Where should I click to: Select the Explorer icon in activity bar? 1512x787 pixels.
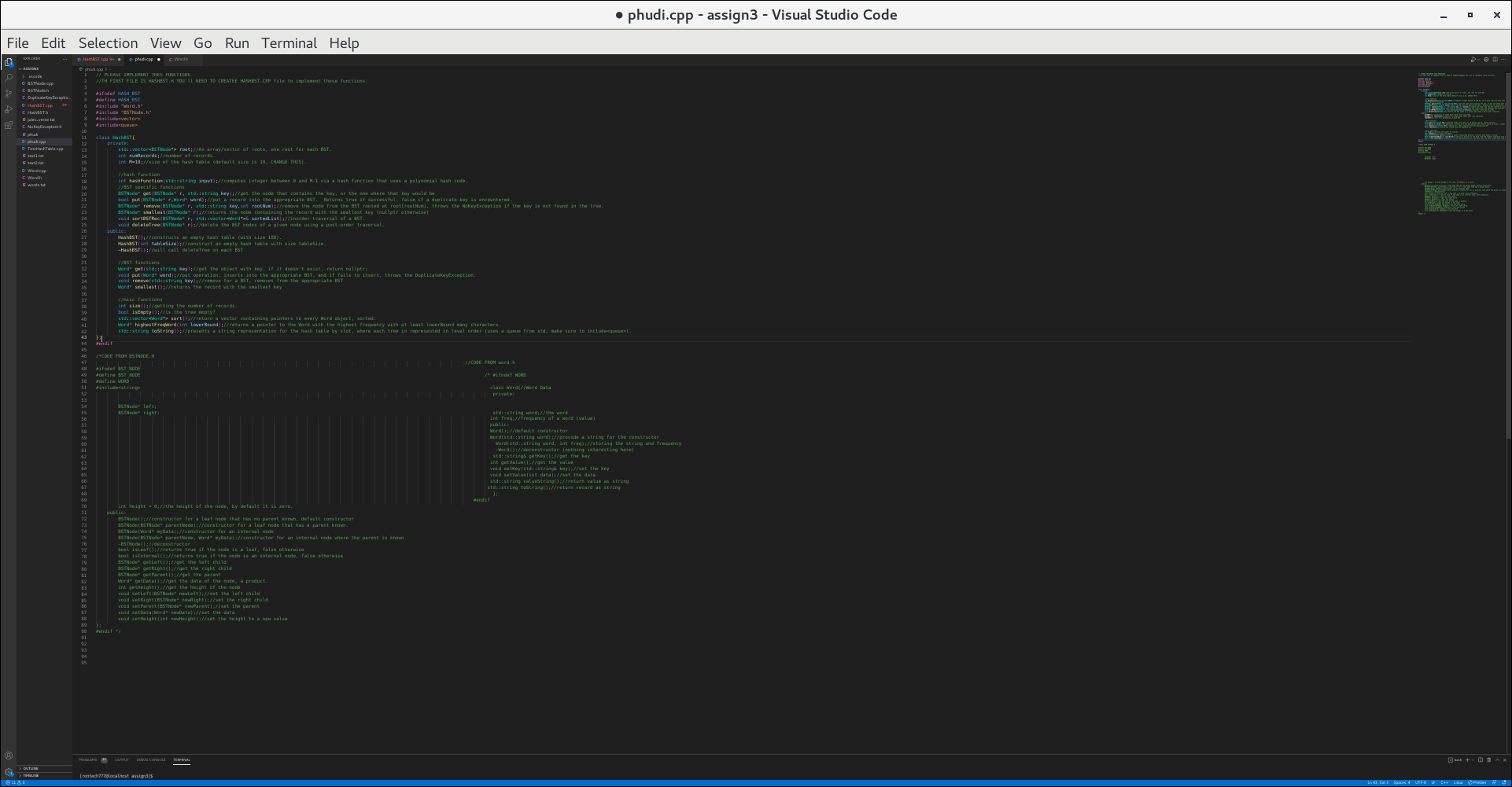tap(9, 63)
